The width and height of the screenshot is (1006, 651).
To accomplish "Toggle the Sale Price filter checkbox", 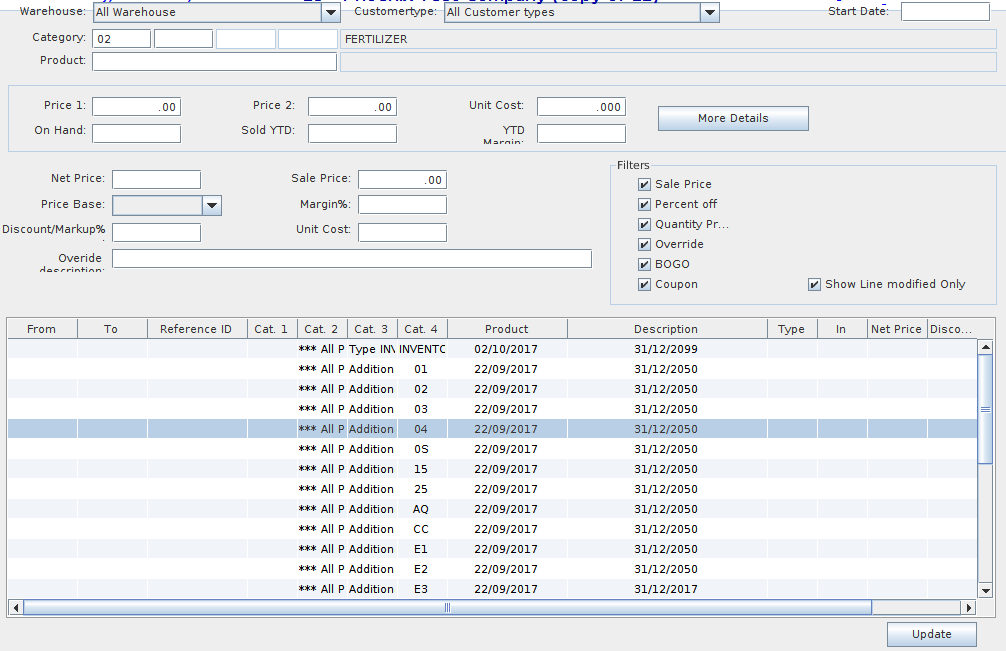I will [645, 184].
